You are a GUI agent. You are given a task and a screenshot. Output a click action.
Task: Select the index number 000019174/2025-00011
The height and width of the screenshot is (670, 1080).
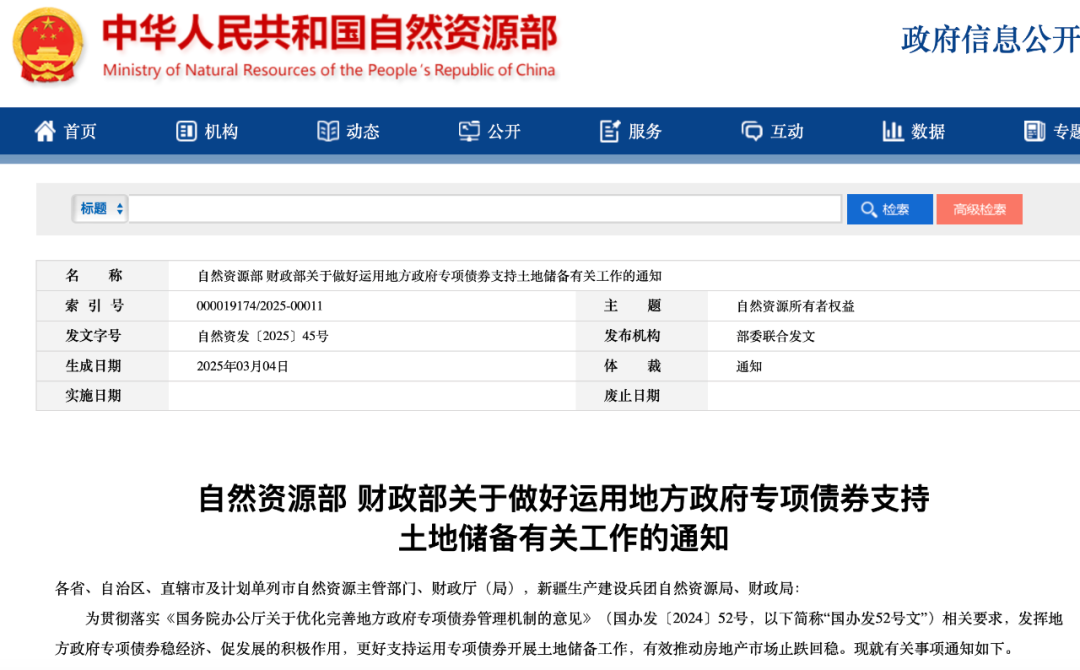click(260, 306)
